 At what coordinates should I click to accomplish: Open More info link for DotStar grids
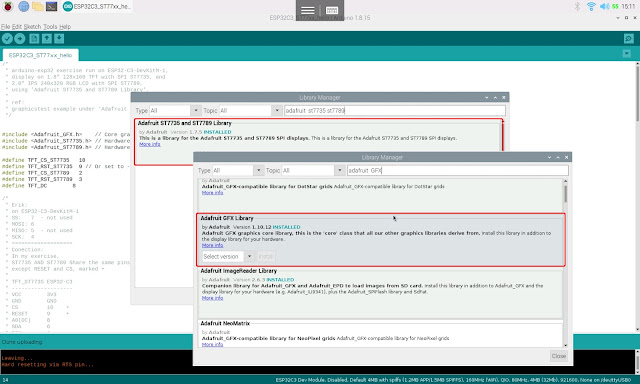point(213,192)
